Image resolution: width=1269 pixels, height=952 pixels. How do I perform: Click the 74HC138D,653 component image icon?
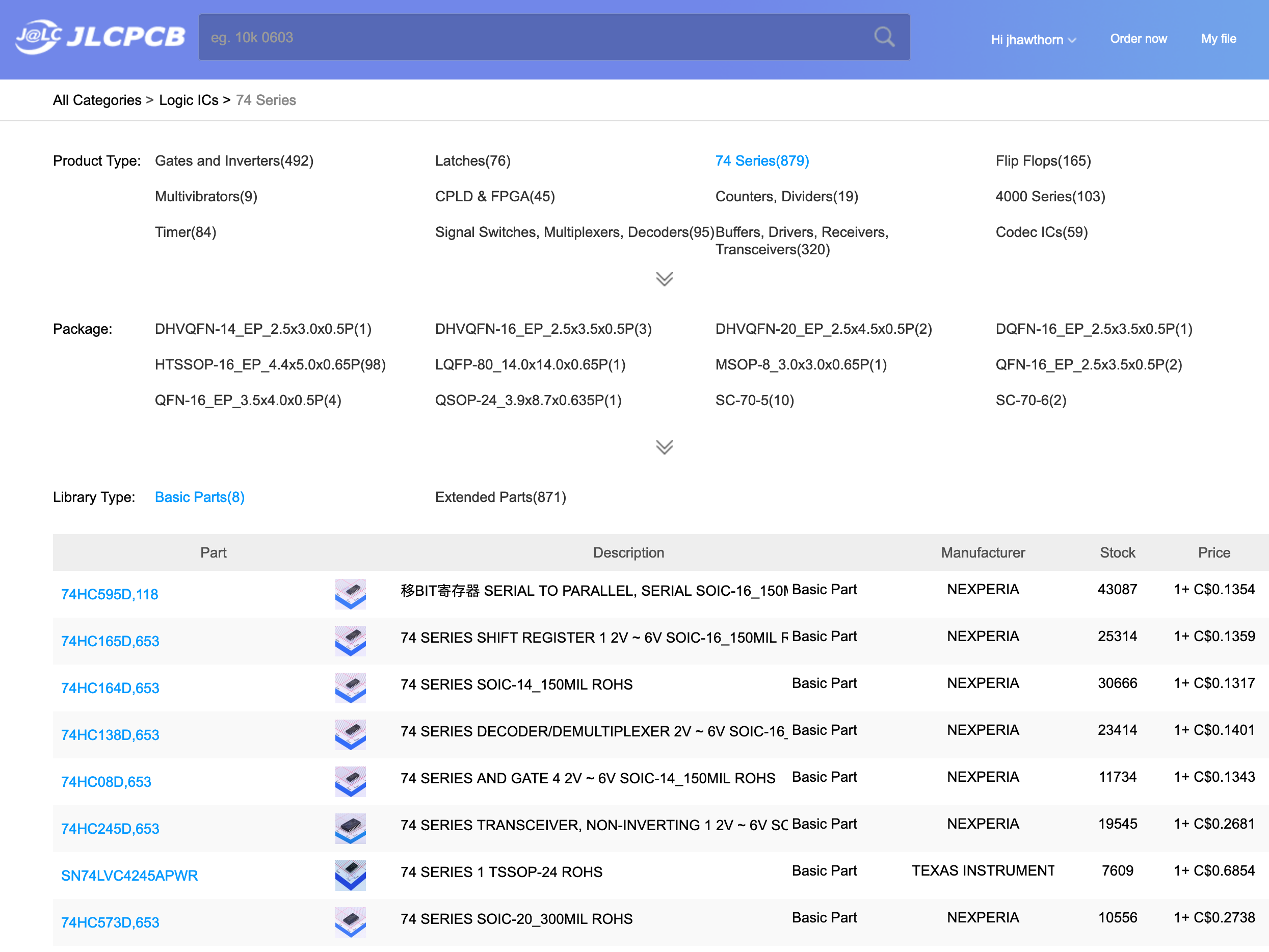pyautogui.click(x=350, y=734)
